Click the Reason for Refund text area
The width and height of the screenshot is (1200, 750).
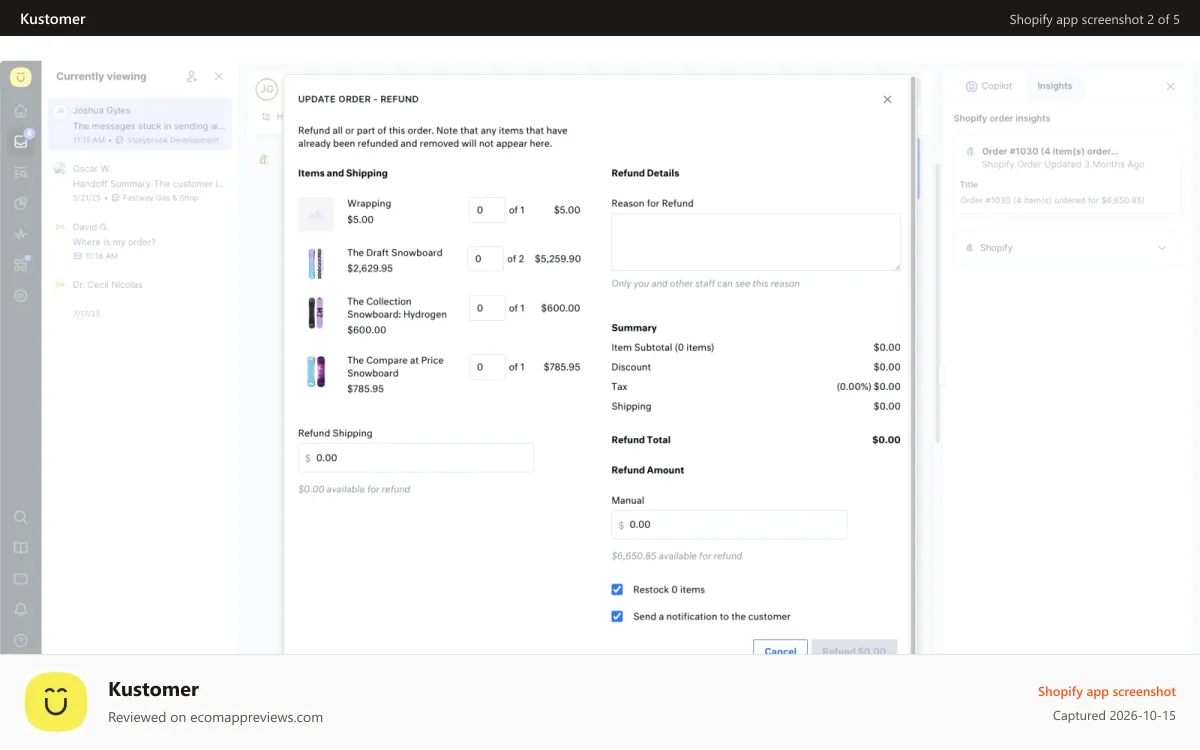756,242
